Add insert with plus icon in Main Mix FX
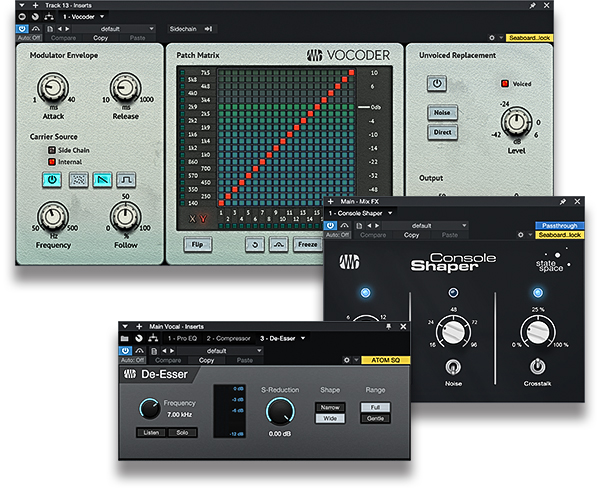Image resolution: width=600 pixels, height=488 pixels. click(331, 201)
